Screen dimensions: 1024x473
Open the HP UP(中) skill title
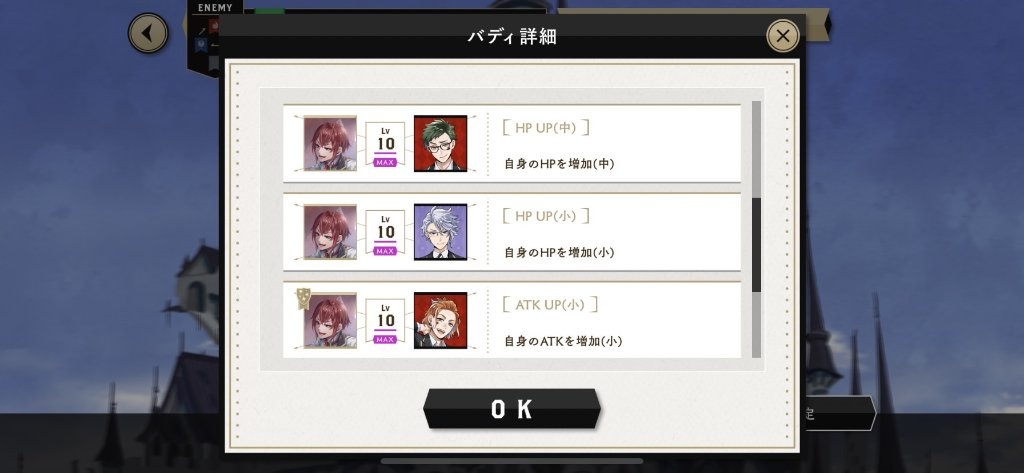[x=546, y=128]
